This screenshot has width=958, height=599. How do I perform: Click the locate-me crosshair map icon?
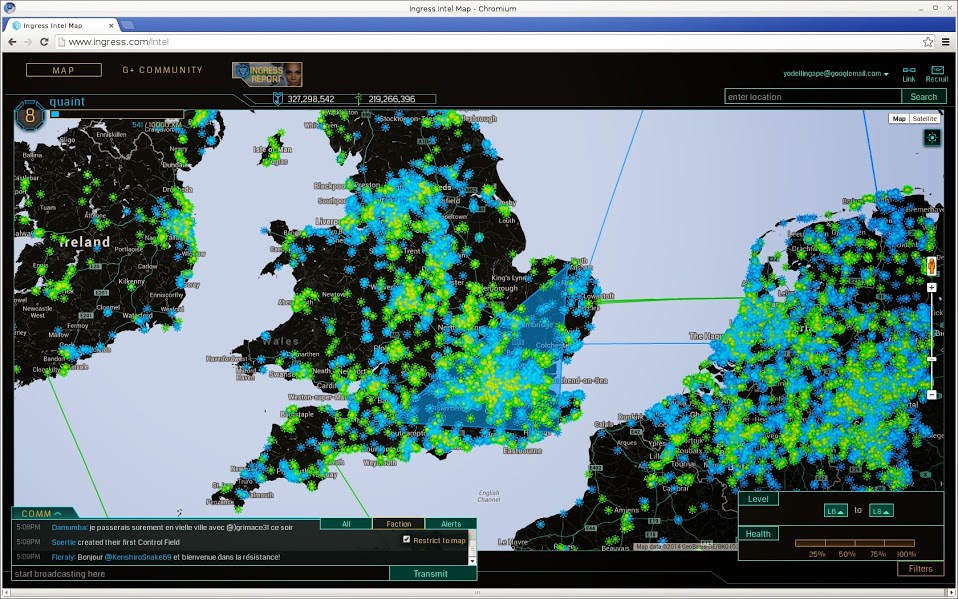point(932,137)
